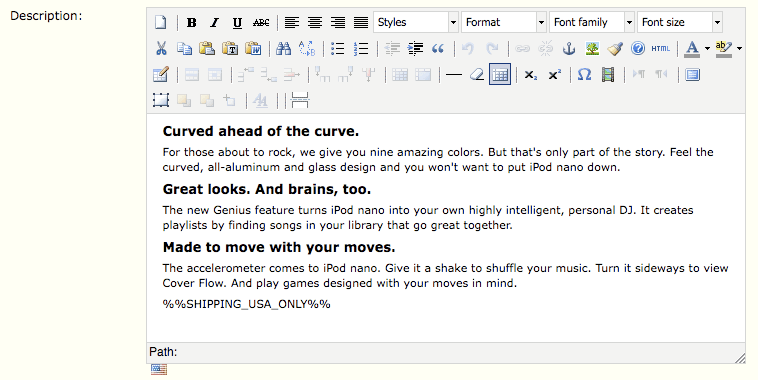Apply Blockquote formatting

click(438, 48)
